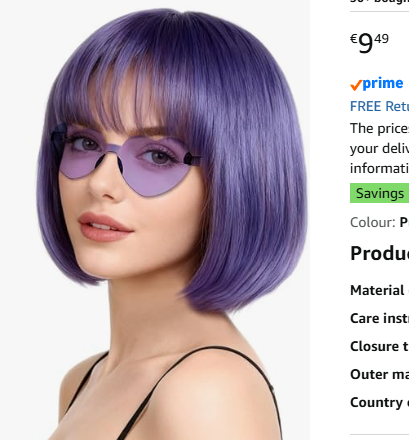Click the green Savings badge
Viewport: 409px width, 440px height.
379,193
